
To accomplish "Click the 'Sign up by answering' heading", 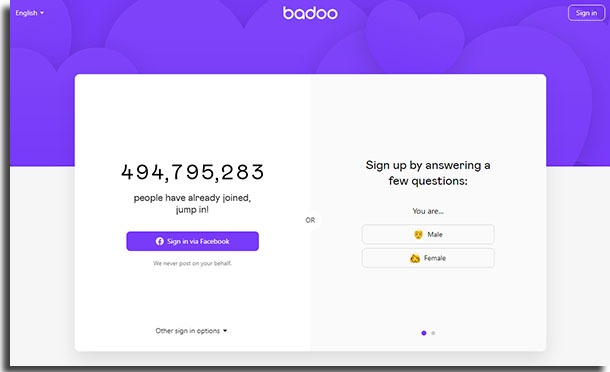I will [428, 173].
